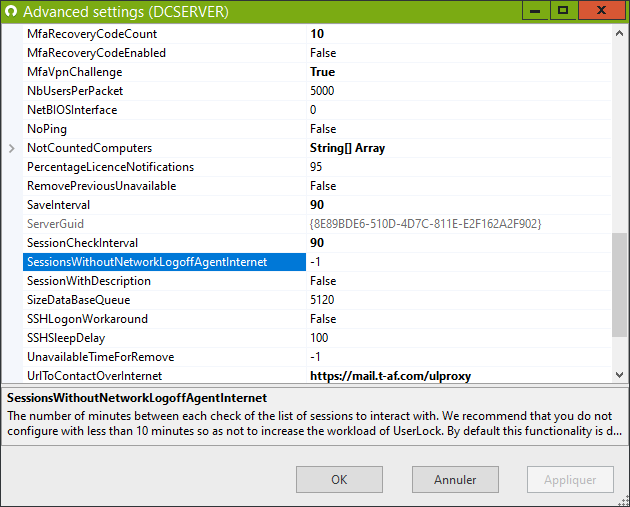Click the scrollbar down arrow
Viewport: 630px width, 507px height.
tap(620, 375)
